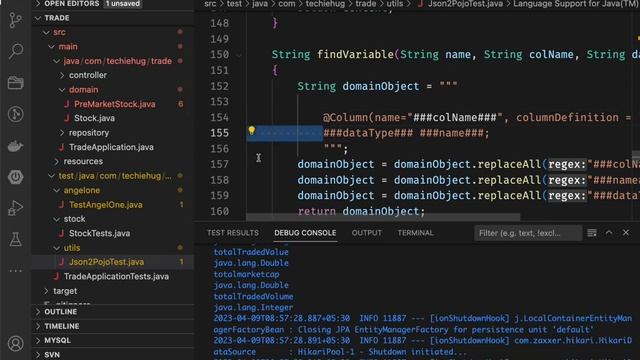Click the techiehug breadcrumb segment

(325, 4)
